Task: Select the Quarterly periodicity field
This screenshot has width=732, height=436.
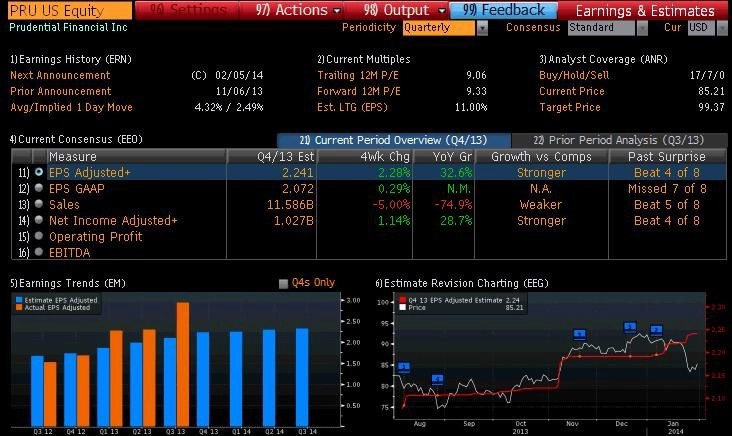Action: pos(438,28)
